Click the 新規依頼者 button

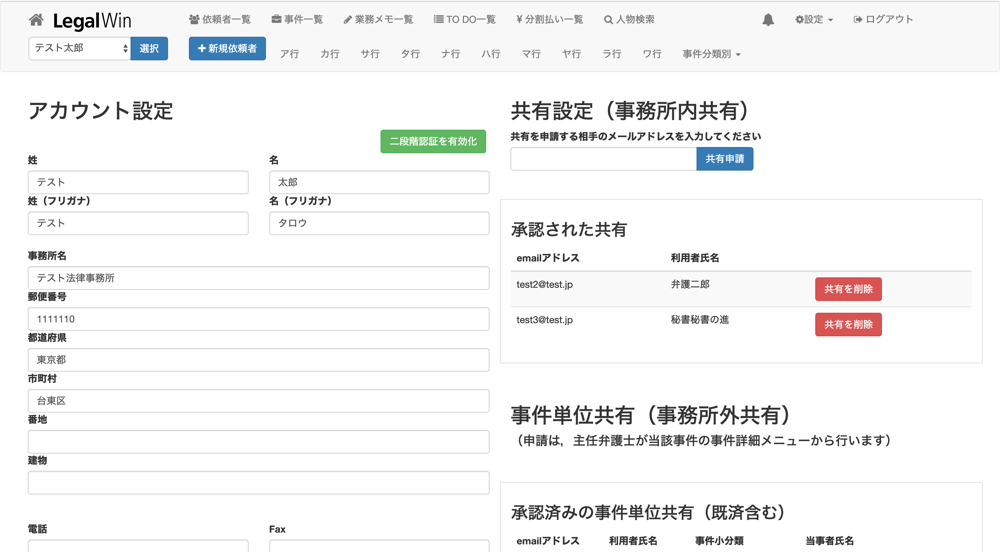coord(227,48)
